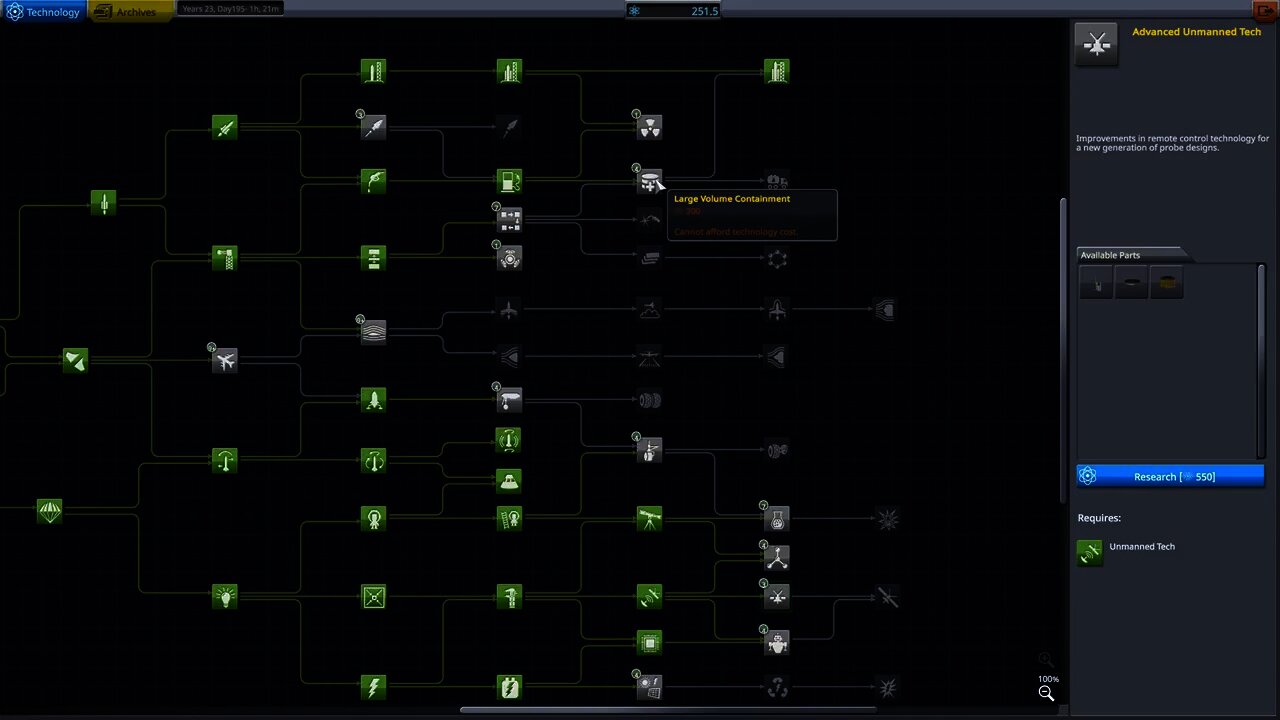Image resolution: width=1280 pixels, height=720 pixels.
Task: Select the Advanced Unmanned Tech probe node
Action: (777, 597)
